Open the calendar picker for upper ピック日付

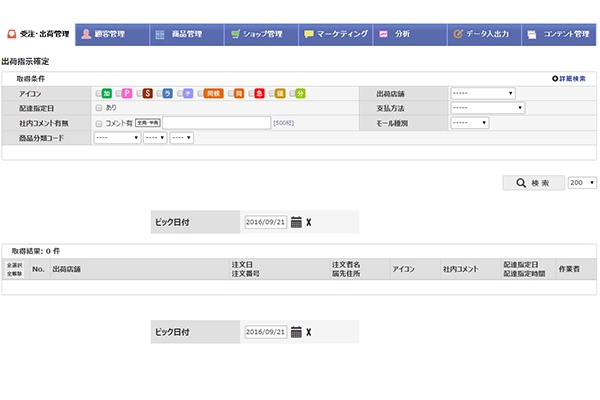point(296,222)
